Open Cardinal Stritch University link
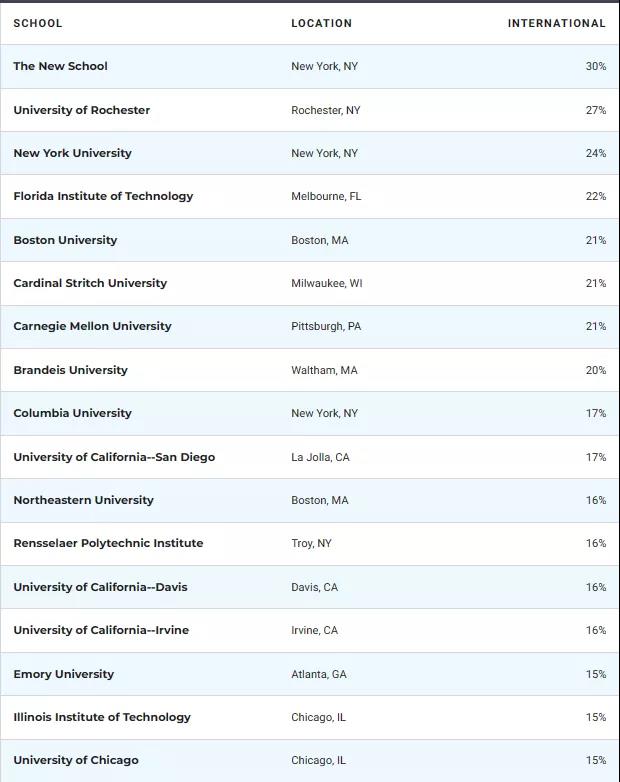Screen dimensions: 620x782 click(90, 283)
